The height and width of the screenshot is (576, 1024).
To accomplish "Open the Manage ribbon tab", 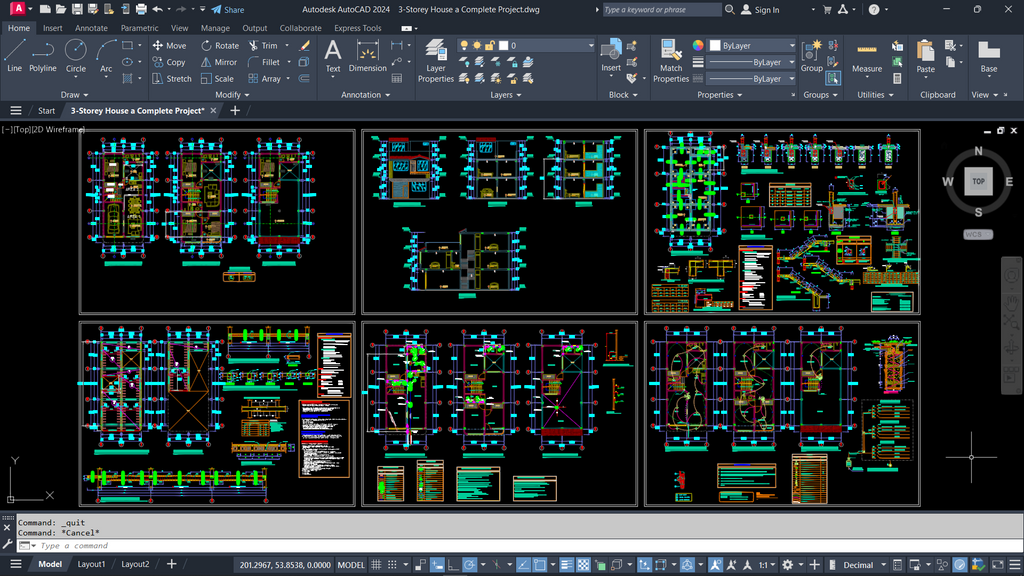I will pos(215,28).
